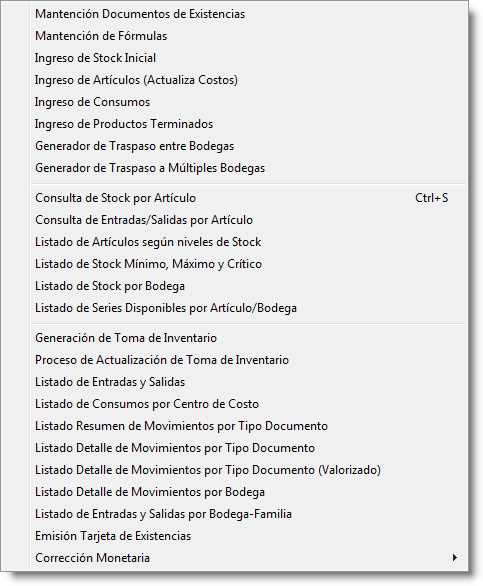Select Generación de Toma de Inventario
Screen dimensions: 483x586
(x=249, y=338)
